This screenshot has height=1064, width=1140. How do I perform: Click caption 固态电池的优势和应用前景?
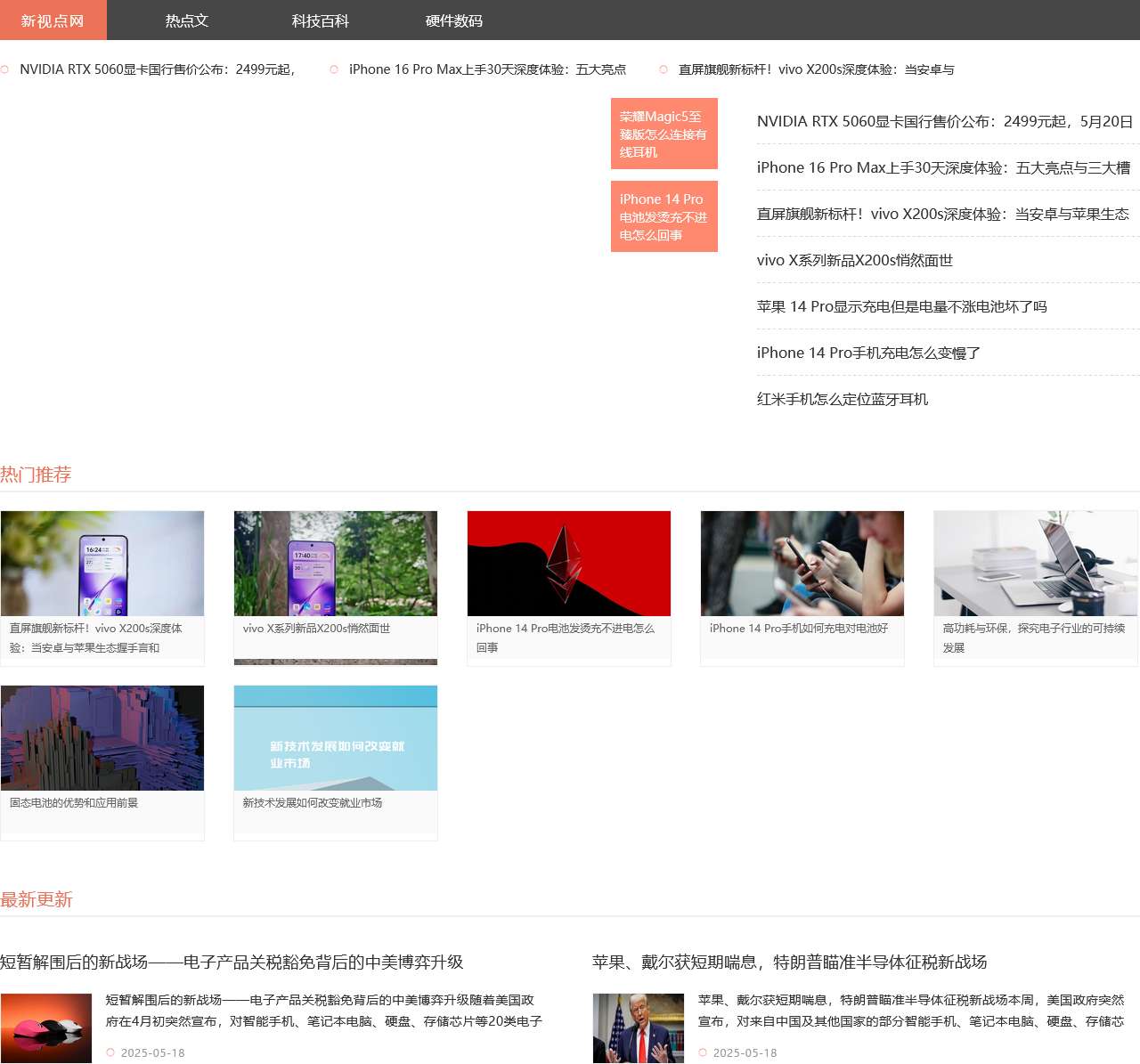click(x=74, y=803)
